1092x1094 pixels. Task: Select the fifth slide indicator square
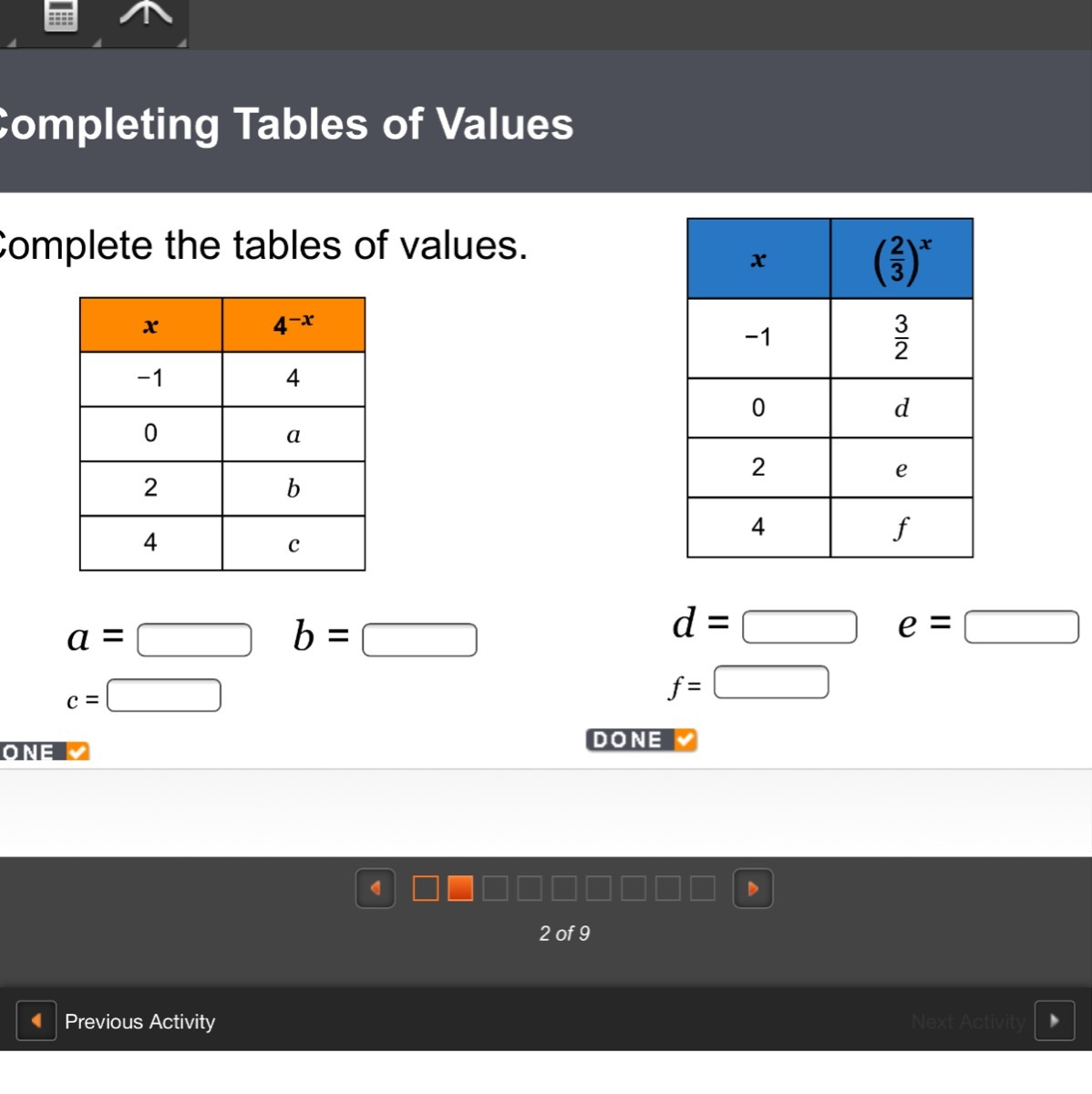pyautogui.click(x=564, y=889)
